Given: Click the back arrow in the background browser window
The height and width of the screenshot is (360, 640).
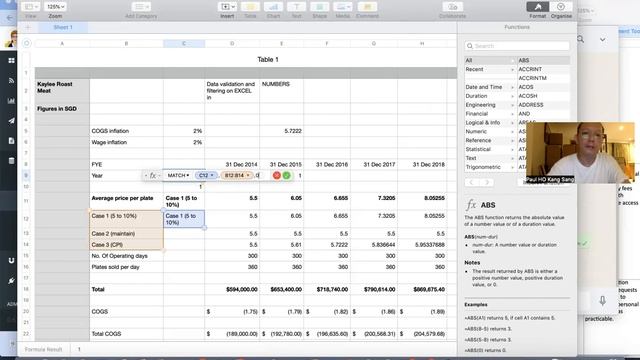Looking at the screenshot, I should click(x=10, y=18).
